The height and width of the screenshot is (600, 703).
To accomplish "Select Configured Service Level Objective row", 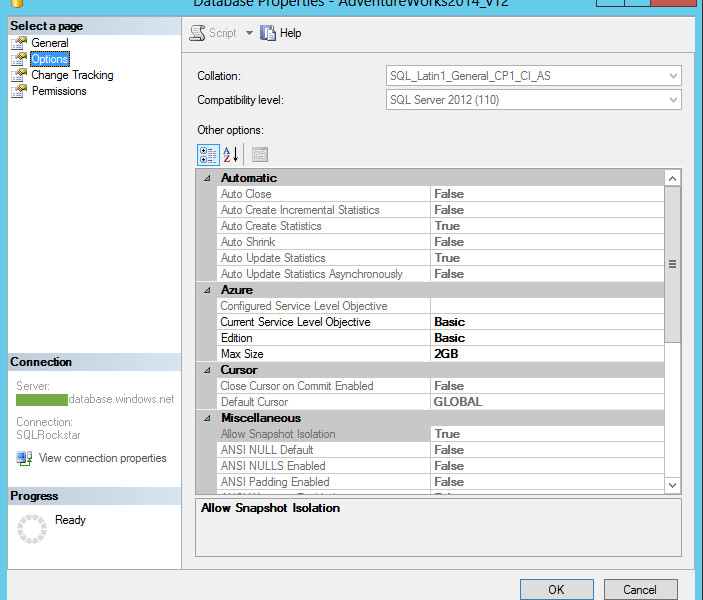I will (x=440, y=306).
